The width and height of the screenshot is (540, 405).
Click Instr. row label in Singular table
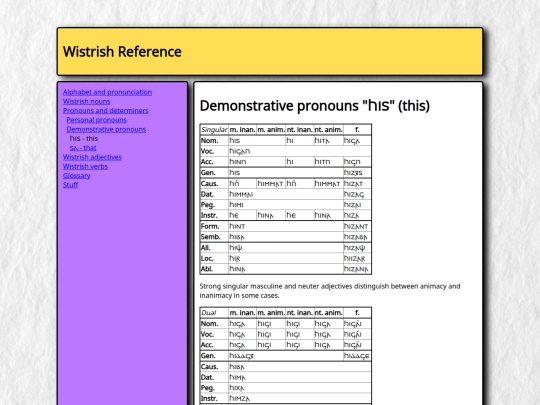pyautogui.click(x=214, y=216)
